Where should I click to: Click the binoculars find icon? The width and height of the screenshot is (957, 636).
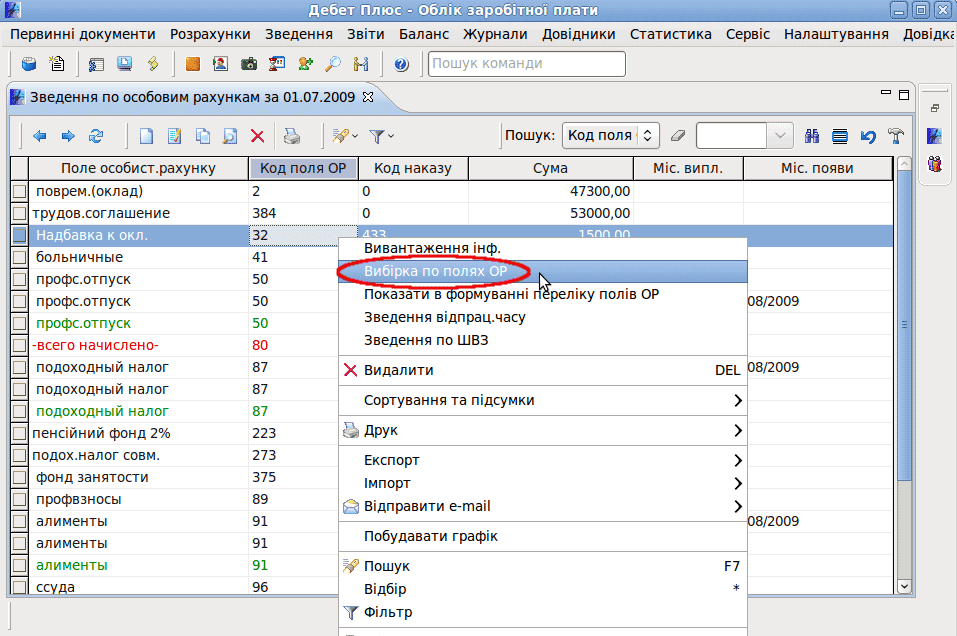[812, 136]
